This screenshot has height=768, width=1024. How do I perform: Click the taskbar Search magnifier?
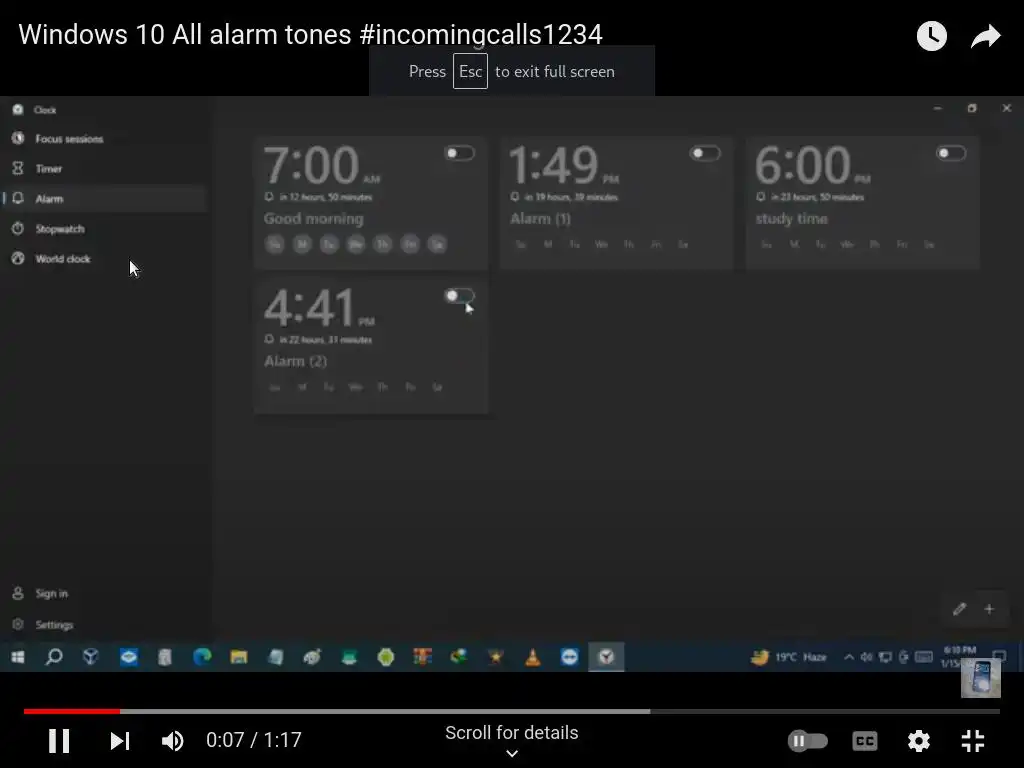point(54,657)
